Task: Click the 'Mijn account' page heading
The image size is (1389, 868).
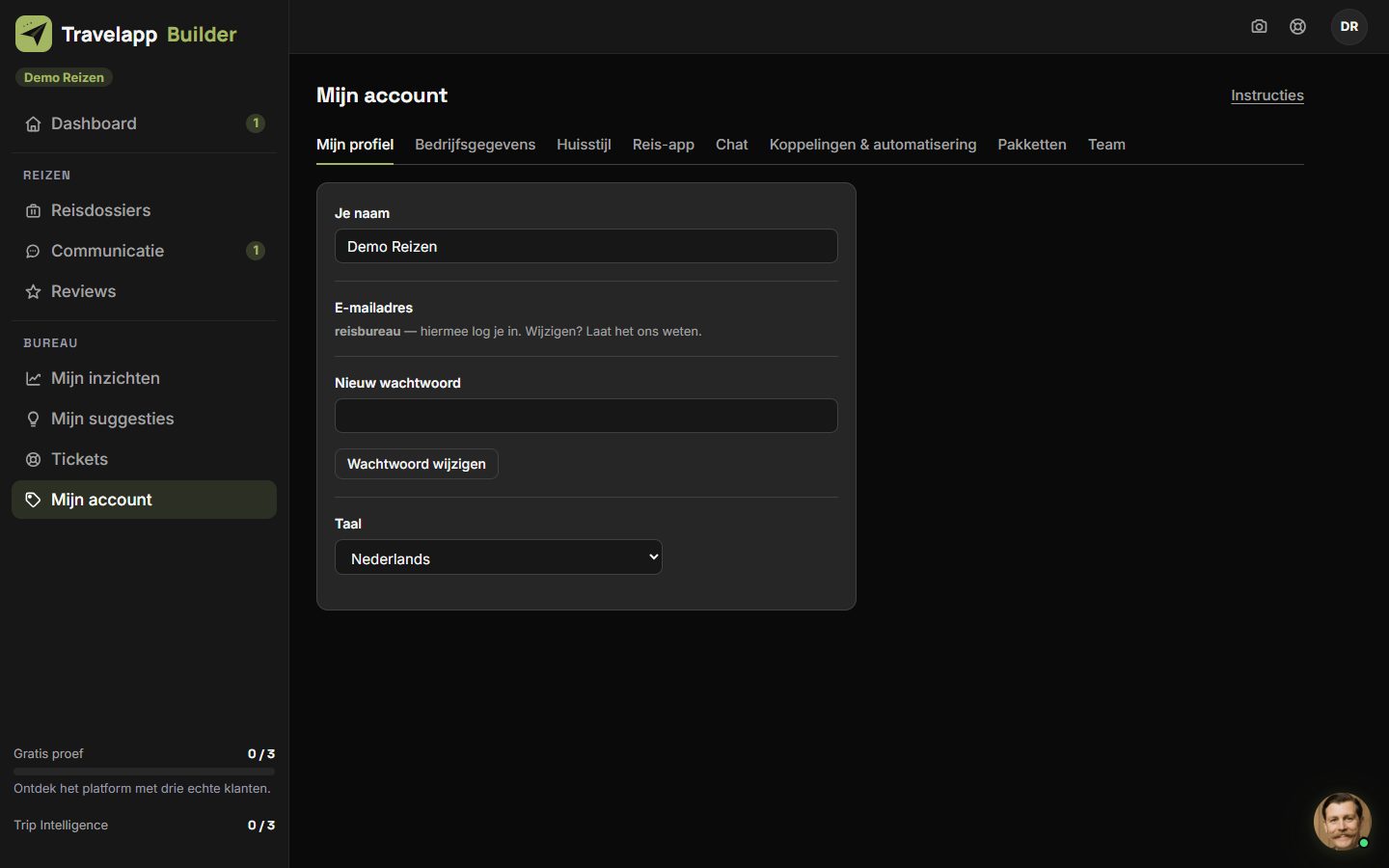Action: 382,95
